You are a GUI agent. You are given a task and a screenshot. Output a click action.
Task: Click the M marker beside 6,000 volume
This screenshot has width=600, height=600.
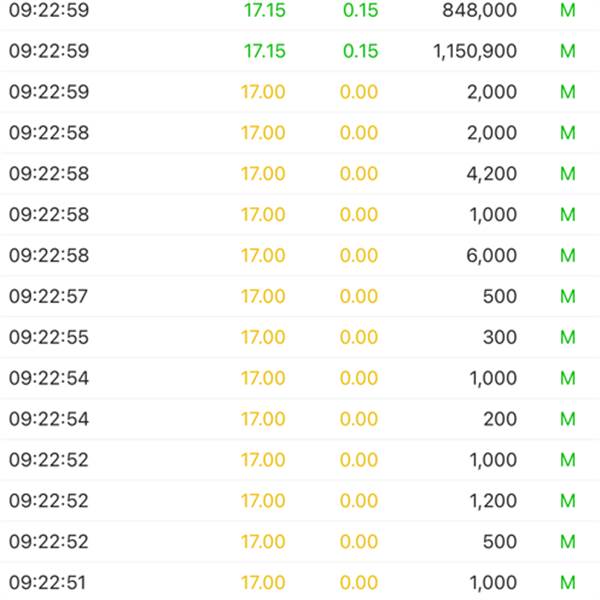(568, 256)
